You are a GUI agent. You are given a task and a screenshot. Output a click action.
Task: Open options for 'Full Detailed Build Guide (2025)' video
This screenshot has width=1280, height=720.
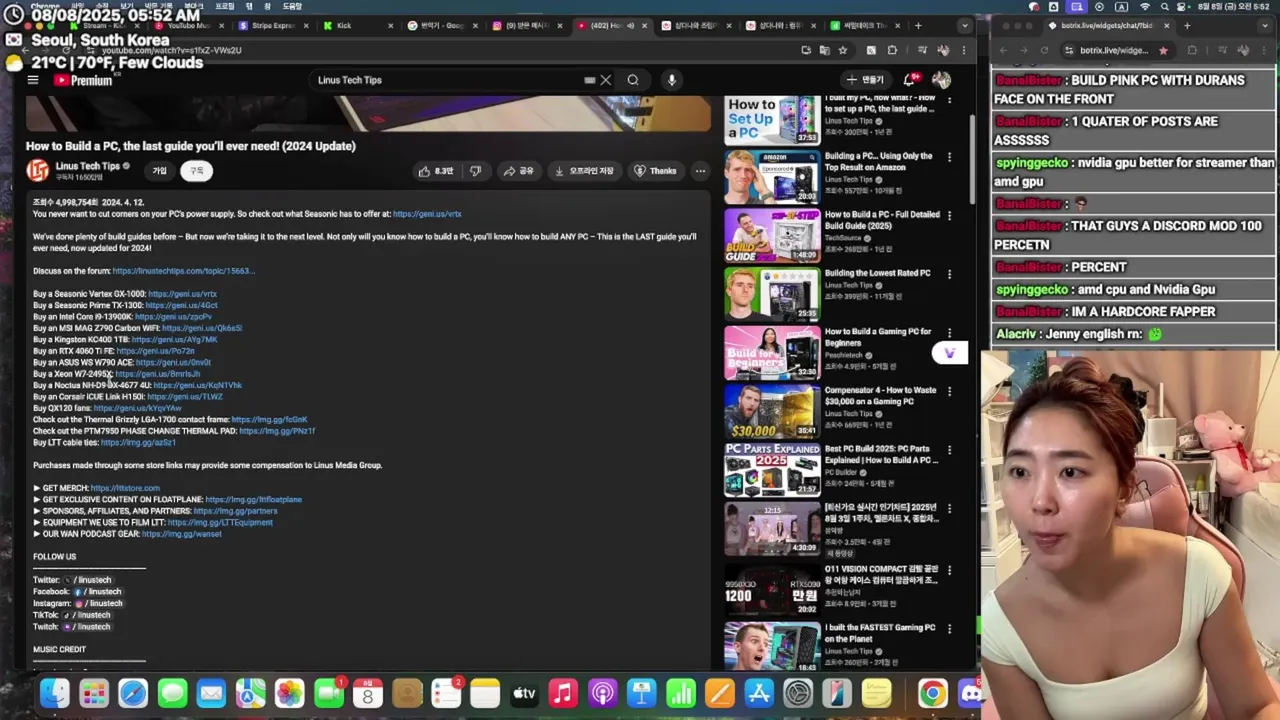pyautogui.click(x=949, y=215)
